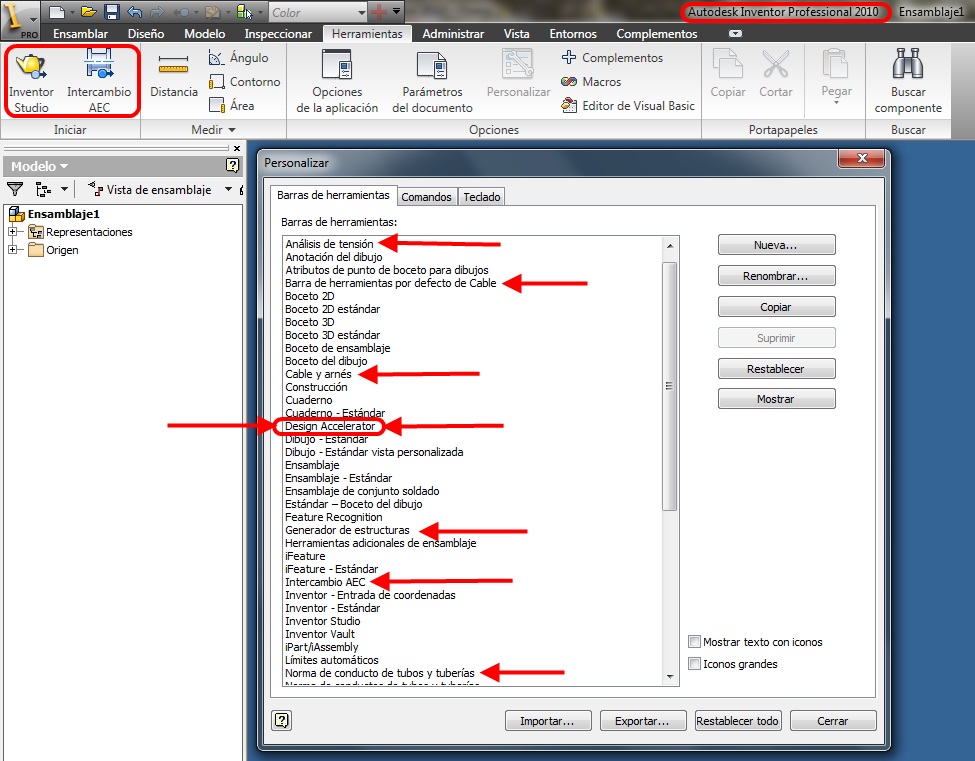The width and height of the screenshot is (975, 761).
Task: Open the Intercambio AEC ribbon tool
Action: pos(99,81)
